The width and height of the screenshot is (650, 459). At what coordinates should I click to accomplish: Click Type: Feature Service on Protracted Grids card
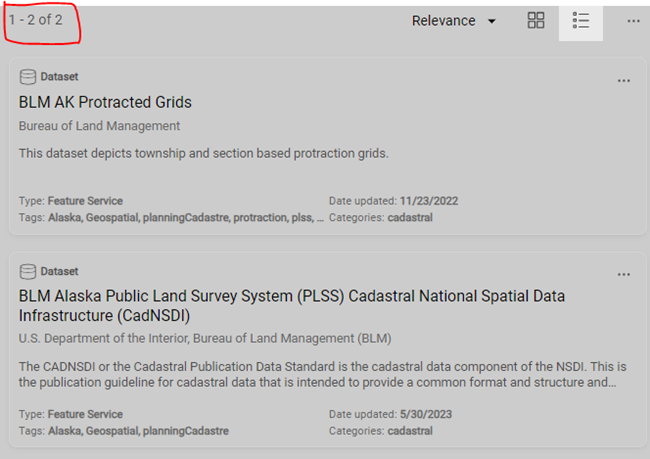pyautogui.click(x=70, y=201)
